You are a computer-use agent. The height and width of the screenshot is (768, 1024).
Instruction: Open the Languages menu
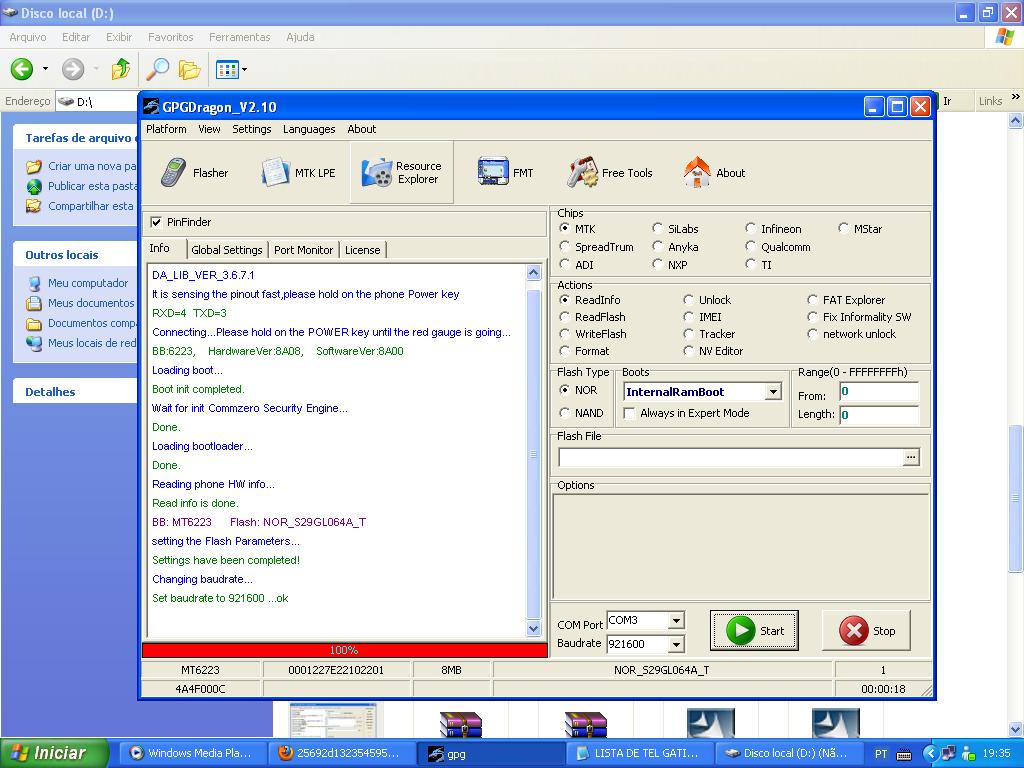(309, 129)
